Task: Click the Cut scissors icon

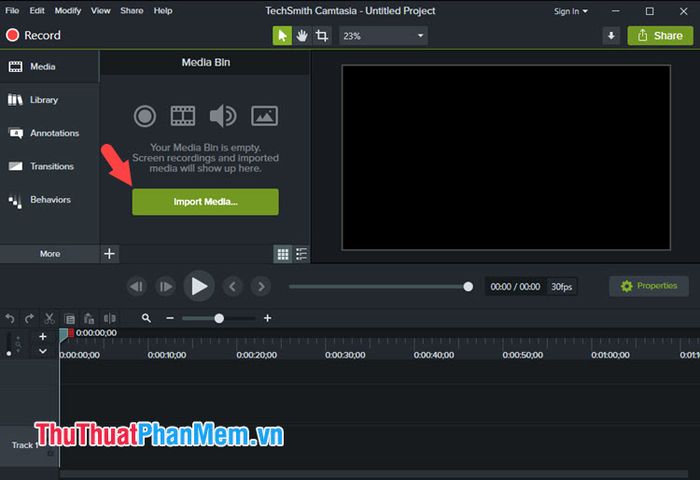Action: tap(49, 318)
